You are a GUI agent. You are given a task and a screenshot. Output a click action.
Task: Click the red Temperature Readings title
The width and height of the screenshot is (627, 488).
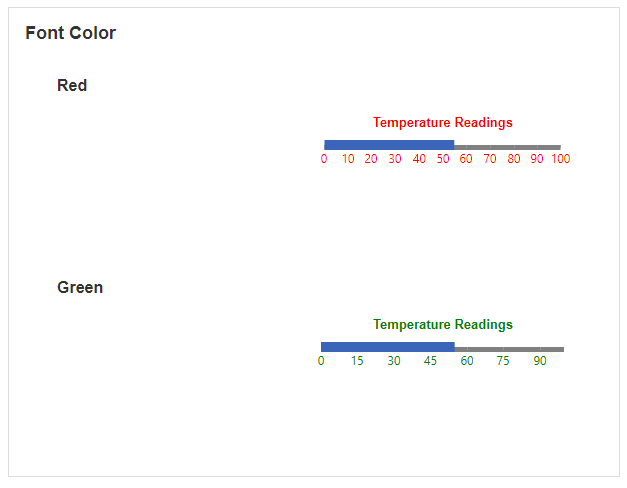pos(442,123)
